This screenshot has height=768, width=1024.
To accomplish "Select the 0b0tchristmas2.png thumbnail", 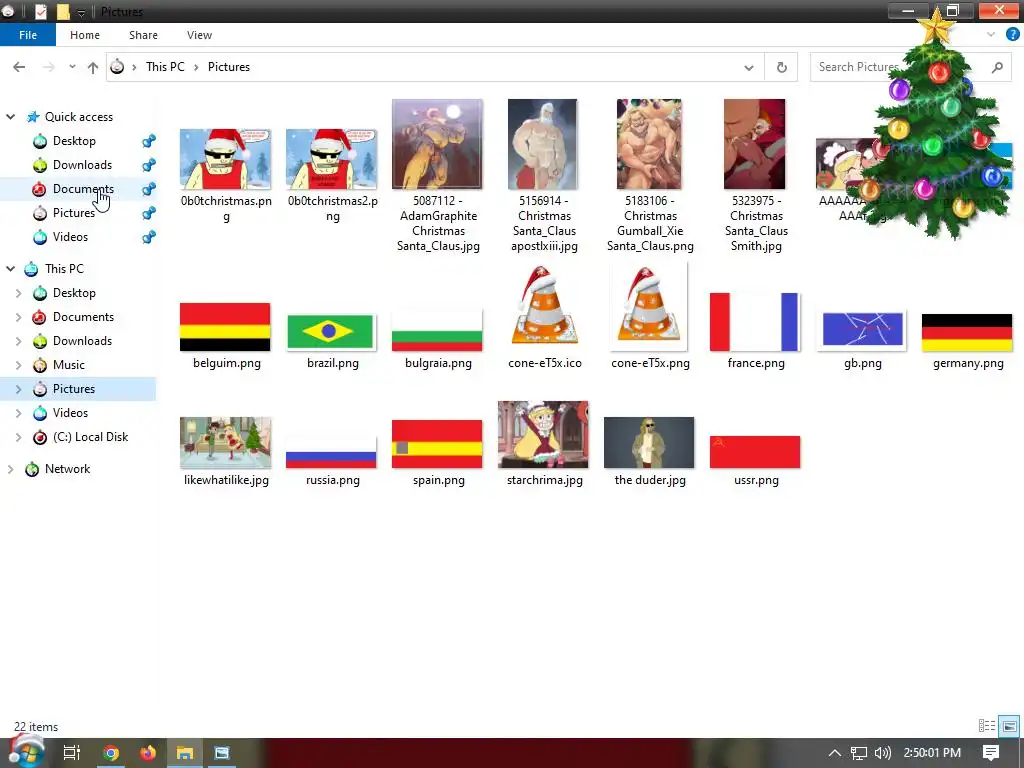I will pyautogui.click(x=332, y=159).
